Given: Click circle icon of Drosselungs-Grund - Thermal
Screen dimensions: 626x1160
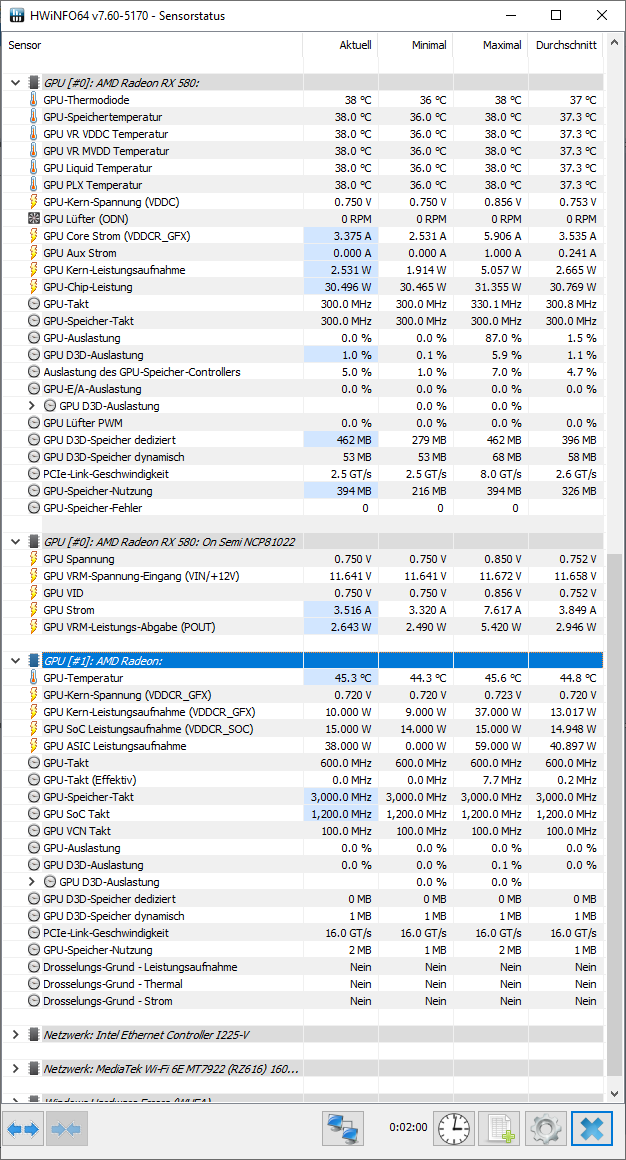Looking at the screenshot, I should click(x=33, y=984).
